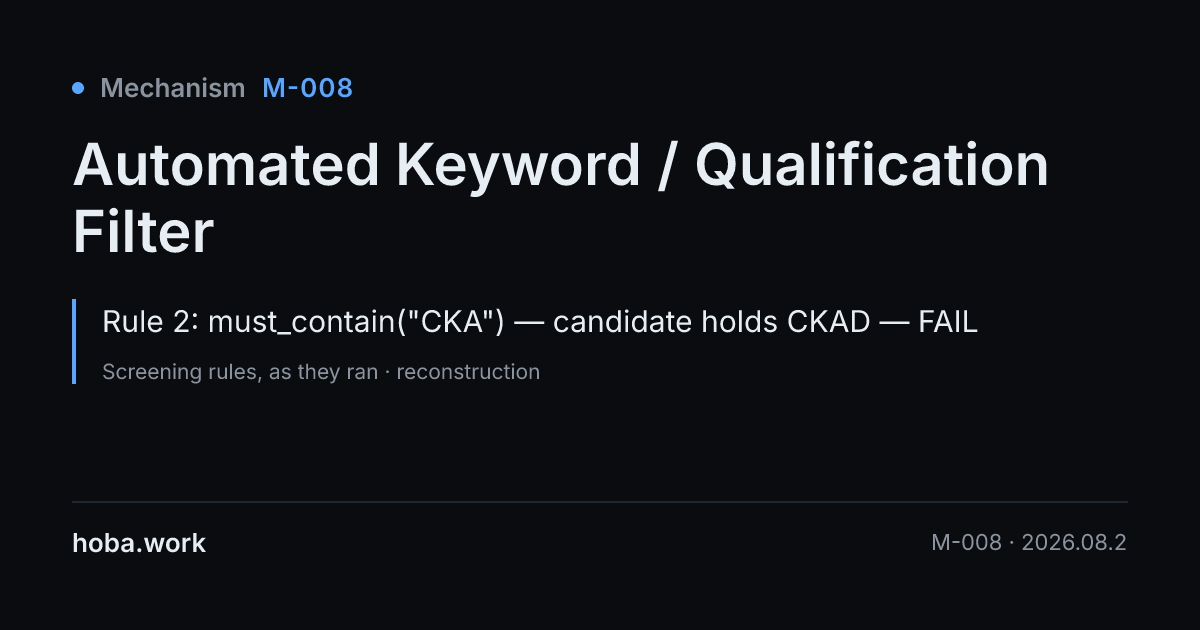Click the blue dot before Mechanism
The width and height of the screenshot is (1200, 630).
point(78,88)
